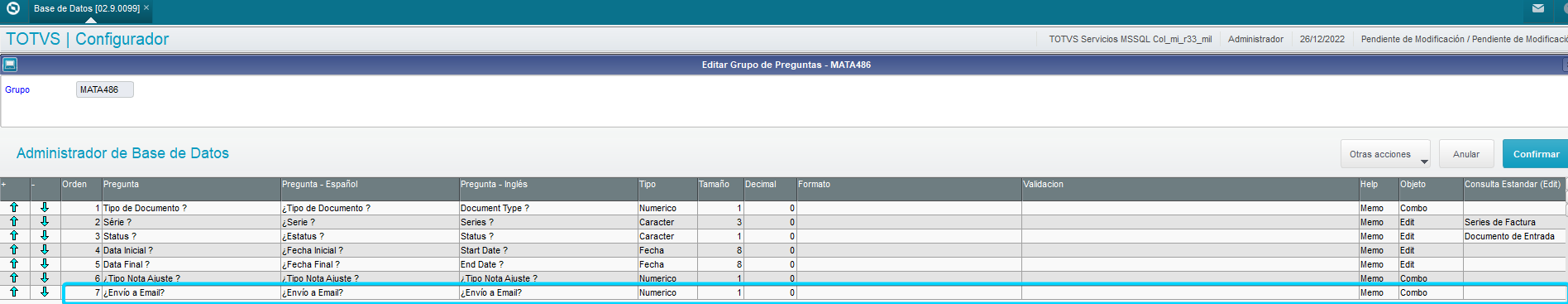Click Tipo cell 'Caracter' in Série row
Screen dimensions: 1568x304
coord(667,222)
